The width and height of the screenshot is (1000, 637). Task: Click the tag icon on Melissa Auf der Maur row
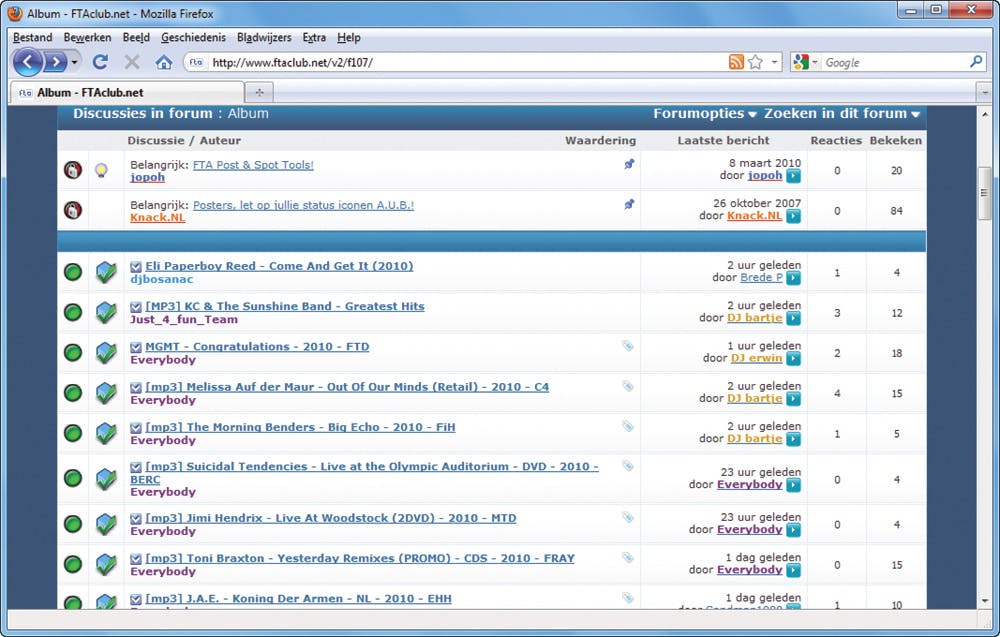628,386
